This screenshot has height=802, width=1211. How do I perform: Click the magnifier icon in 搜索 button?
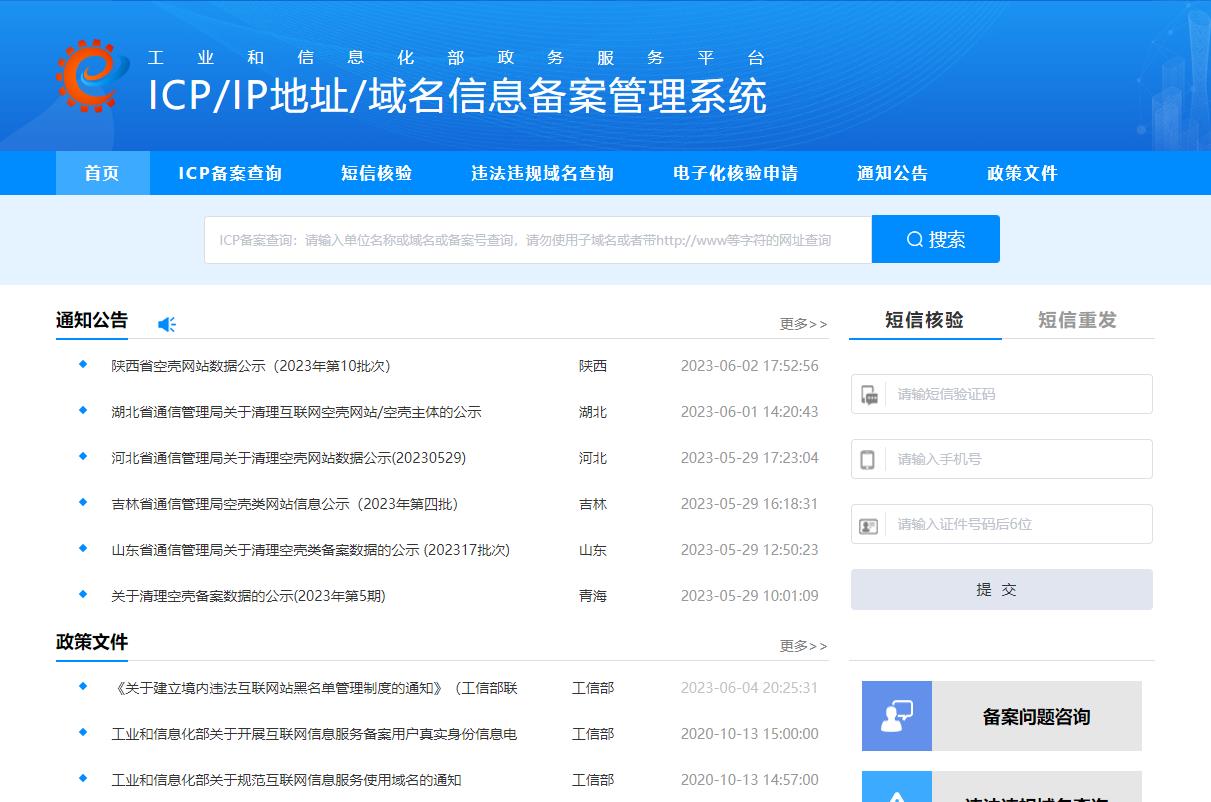(914, 239)
